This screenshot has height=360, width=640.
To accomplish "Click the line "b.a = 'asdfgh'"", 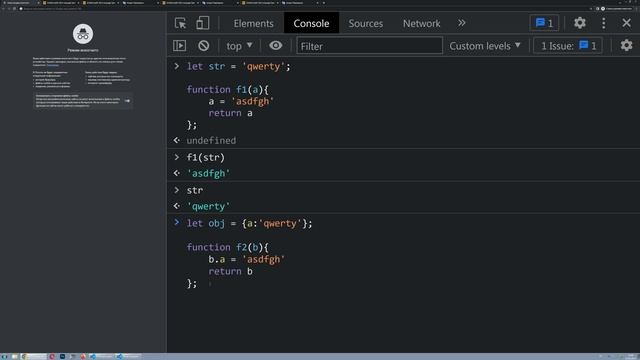I will [x=247, y=259].
